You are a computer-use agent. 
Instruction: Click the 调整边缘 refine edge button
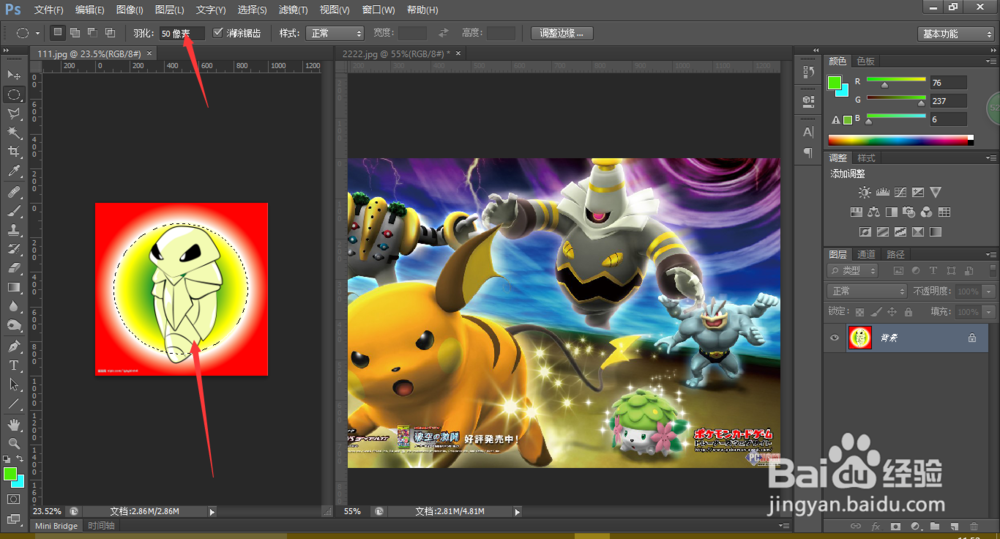pos(562,33)
